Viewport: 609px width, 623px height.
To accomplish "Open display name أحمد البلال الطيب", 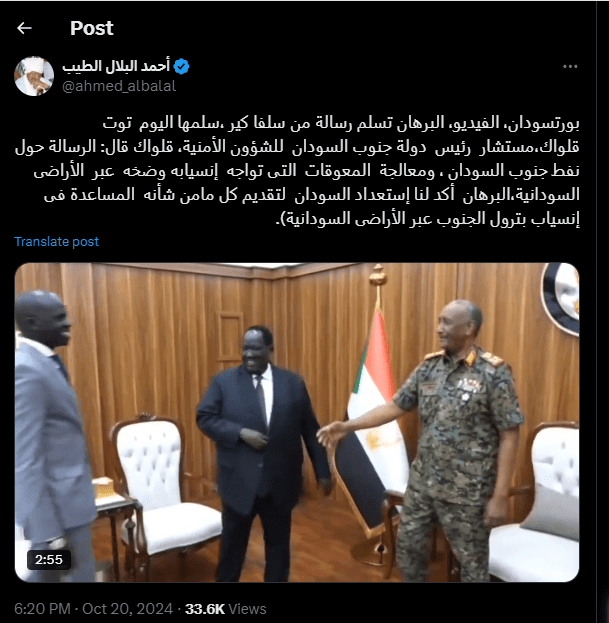I will 116,66.
